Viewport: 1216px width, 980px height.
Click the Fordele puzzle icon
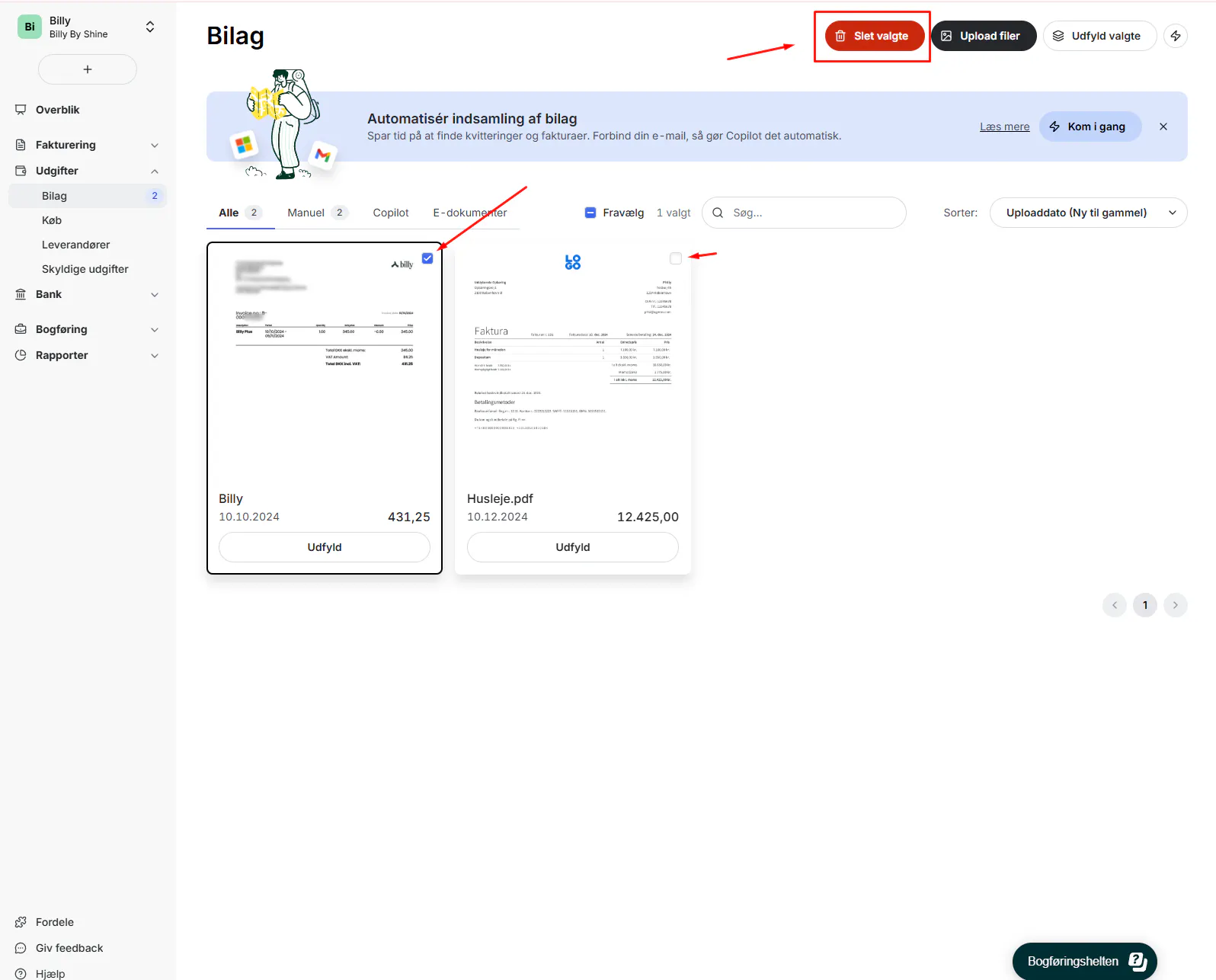click(21, 922)
